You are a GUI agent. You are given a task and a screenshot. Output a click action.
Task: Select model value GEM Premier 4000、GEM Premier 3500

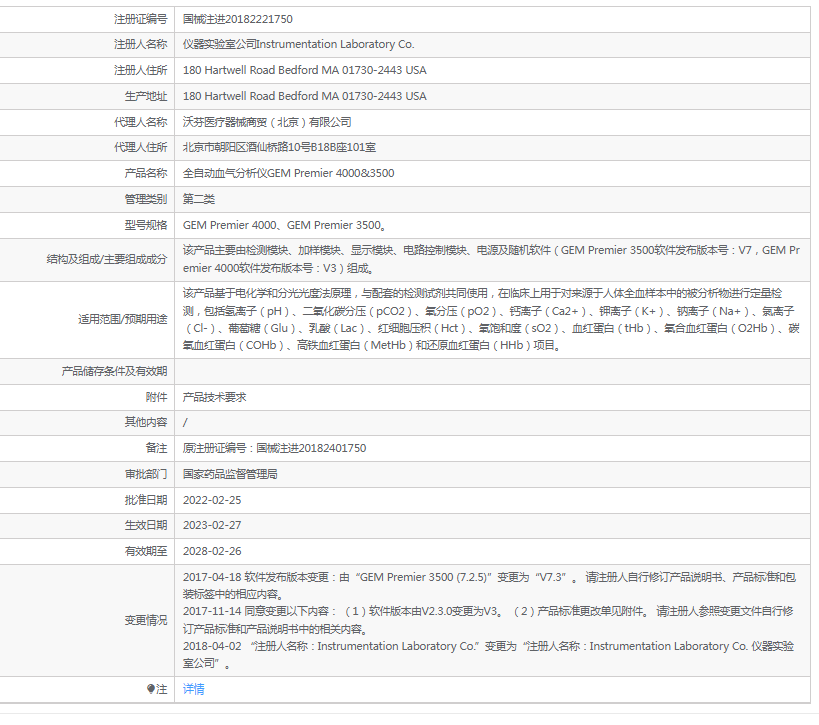tap(285, 225)
